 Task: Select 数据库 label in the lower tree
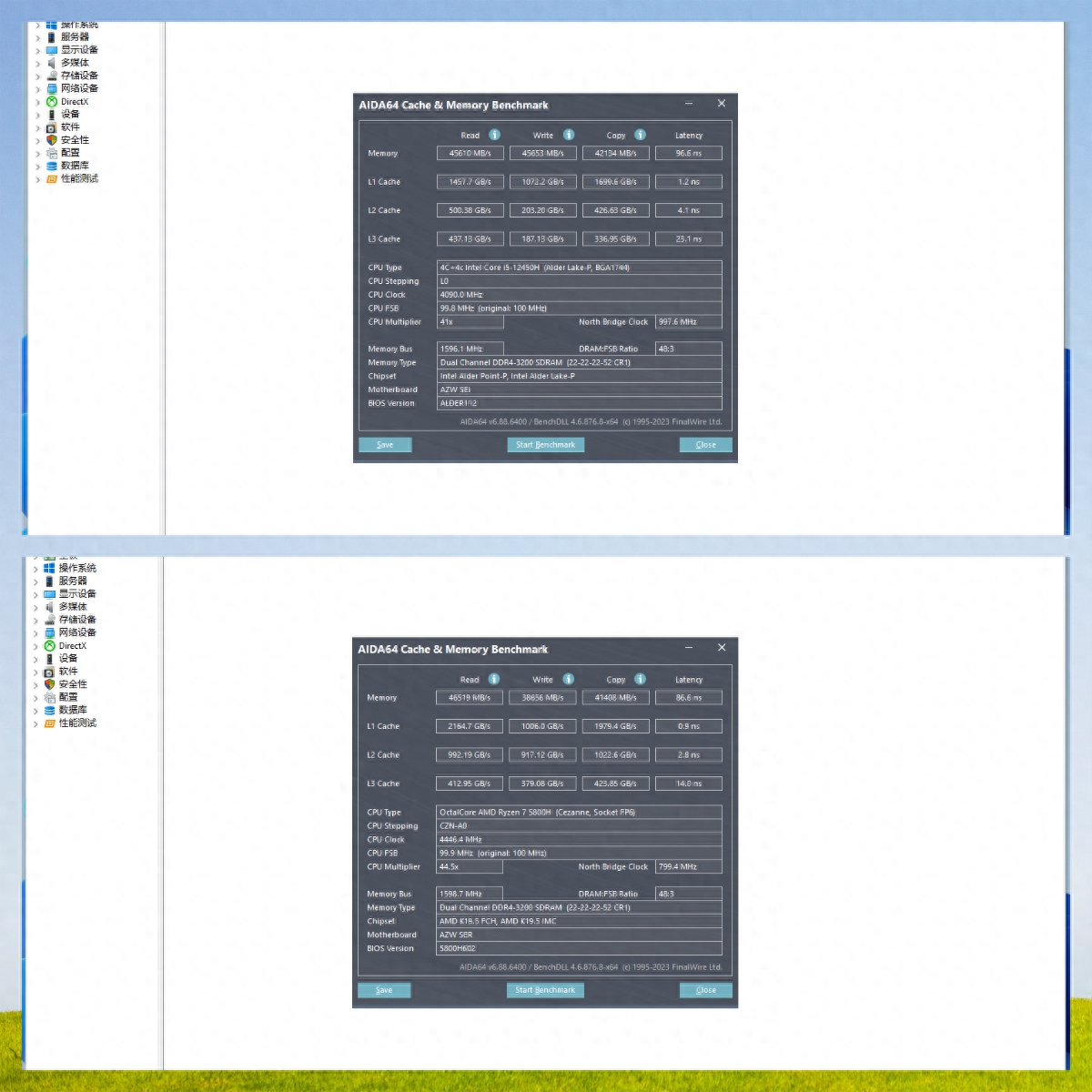74,710
